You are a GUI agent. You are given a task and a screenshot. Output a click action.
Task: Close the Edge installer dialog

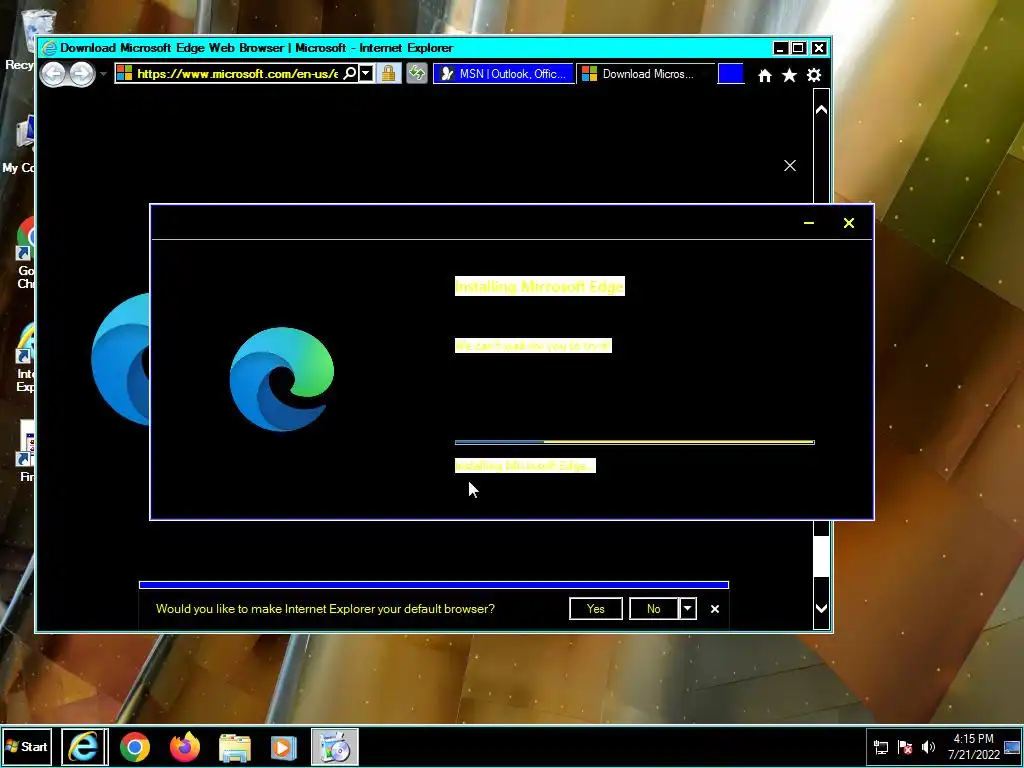coord(849,223)
